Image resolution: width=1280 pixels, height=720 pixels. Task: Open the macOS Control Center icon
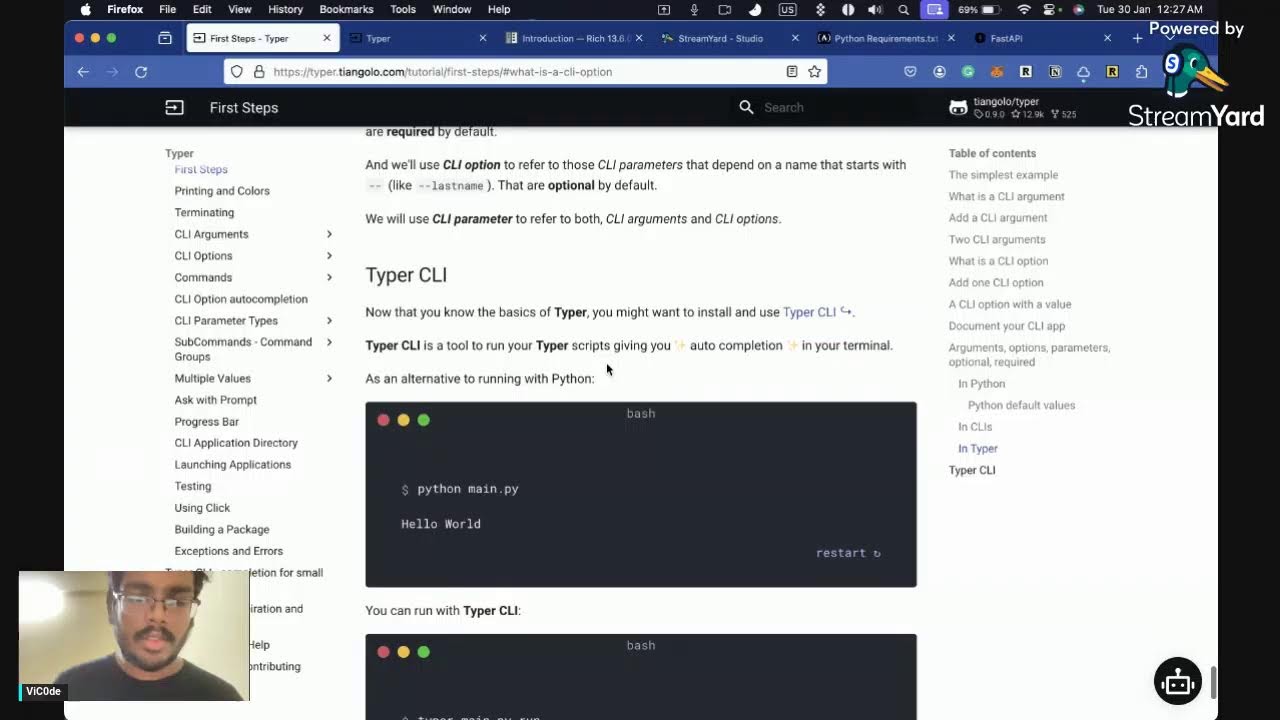pyautogui.click(x=1051, y=10)
